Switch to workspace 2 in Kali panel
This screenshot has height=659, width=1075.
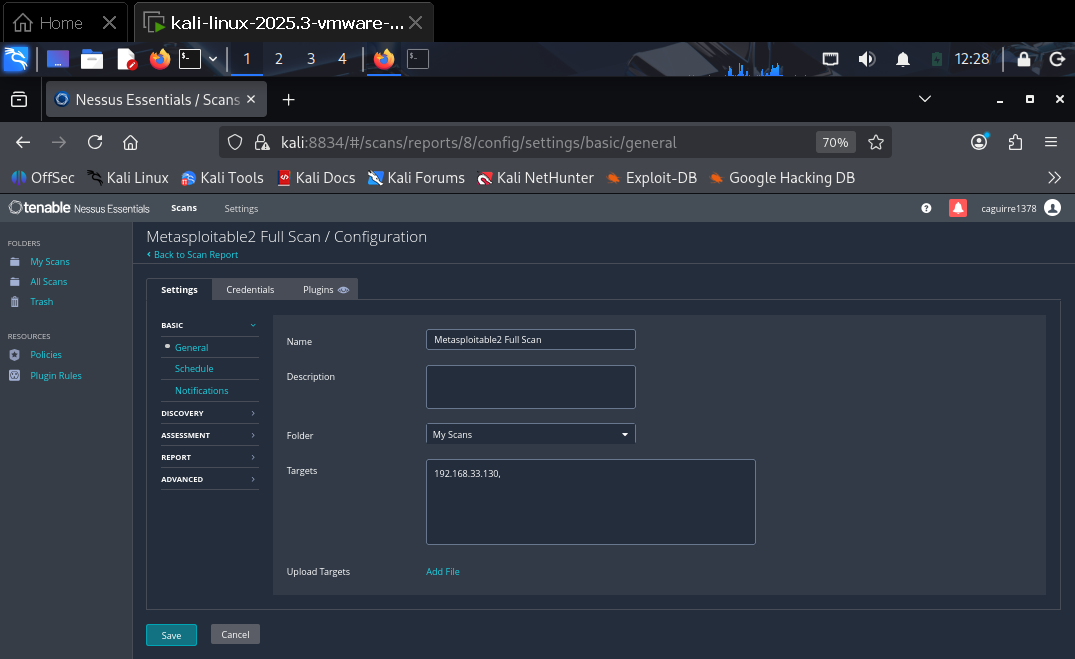(278, 59)
